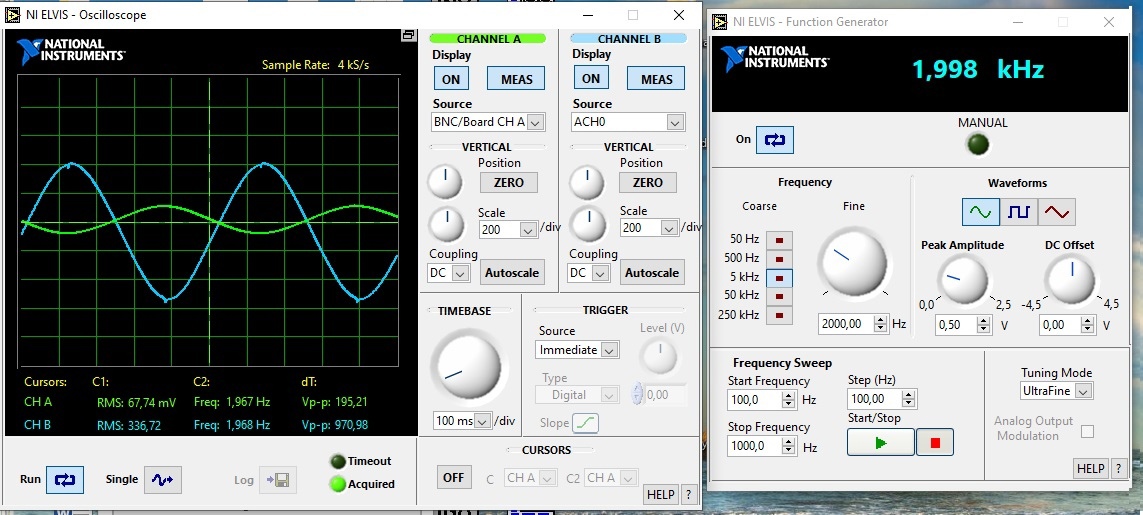Viewport: 1143px width, 515px height.
Task: Click the graph pane restore icon on oscilloscope
Action: [407, 35]
